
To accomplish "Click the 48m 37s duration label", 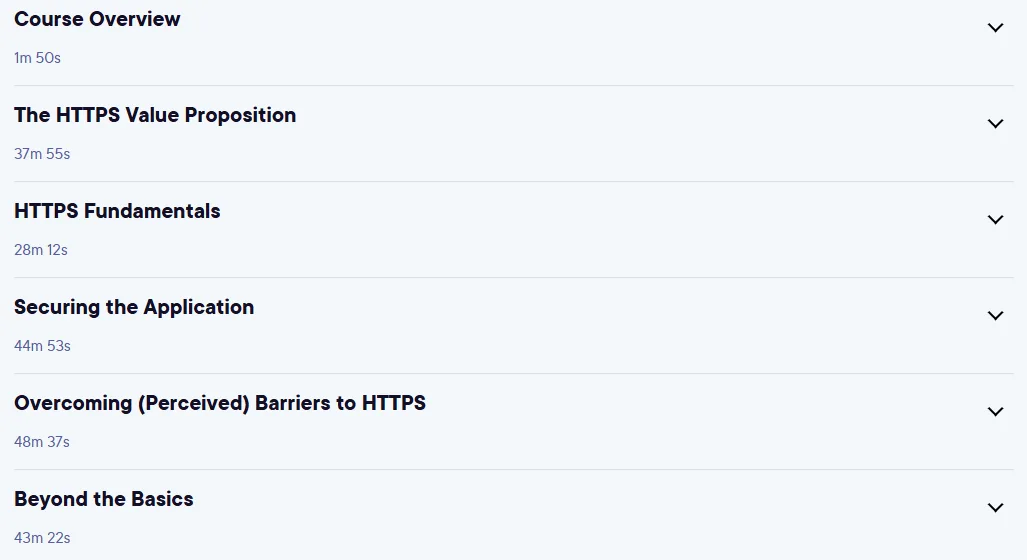I will [x=42, y=442].
